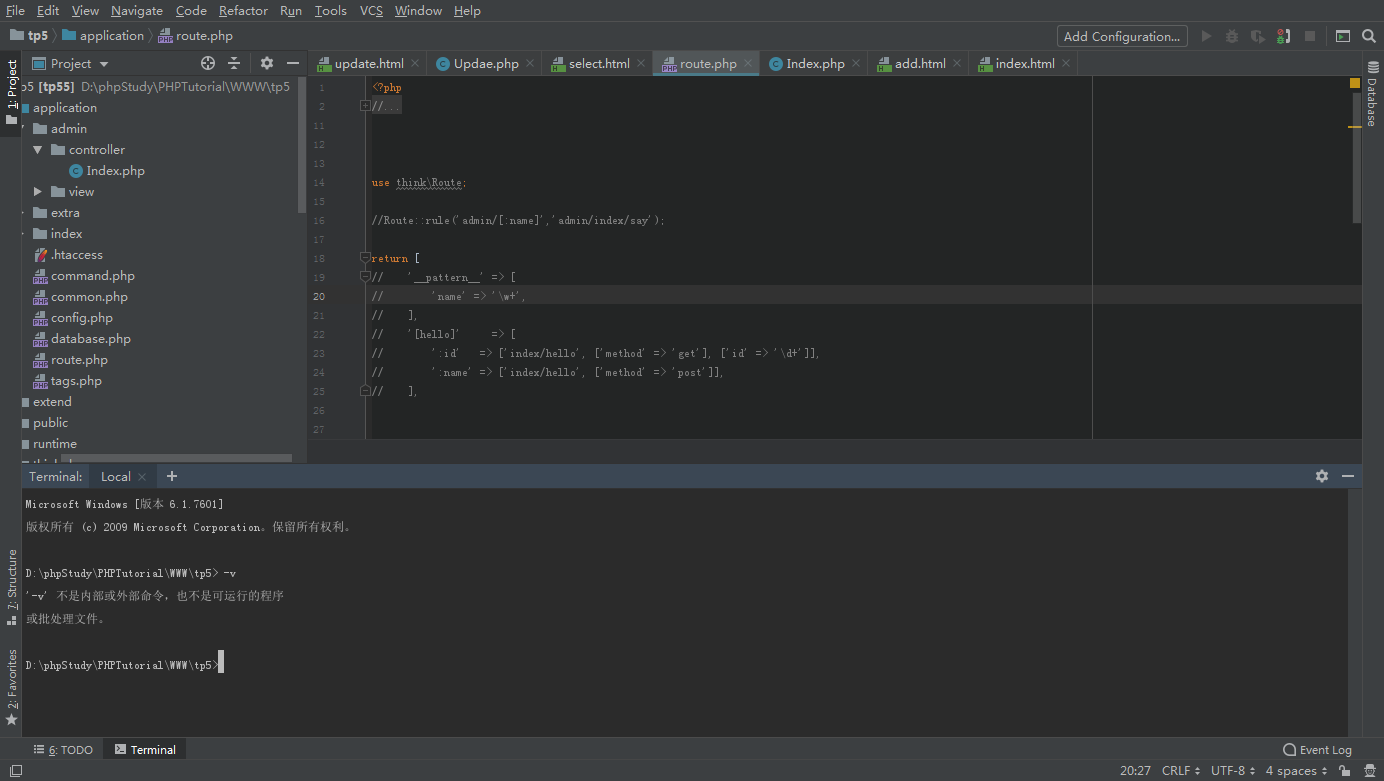Open the Refactor menu

click(x=243, y=11)
